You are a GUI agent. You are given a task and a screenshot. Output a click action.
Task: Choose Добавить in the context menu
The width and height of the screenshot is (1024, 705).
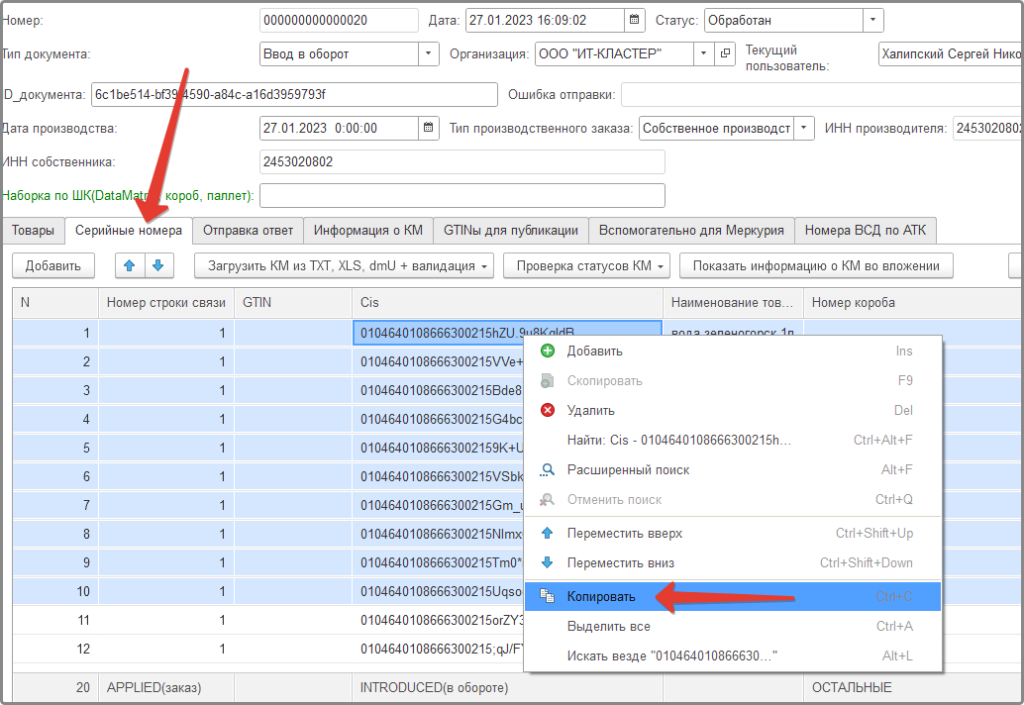[x=733, y=351]
